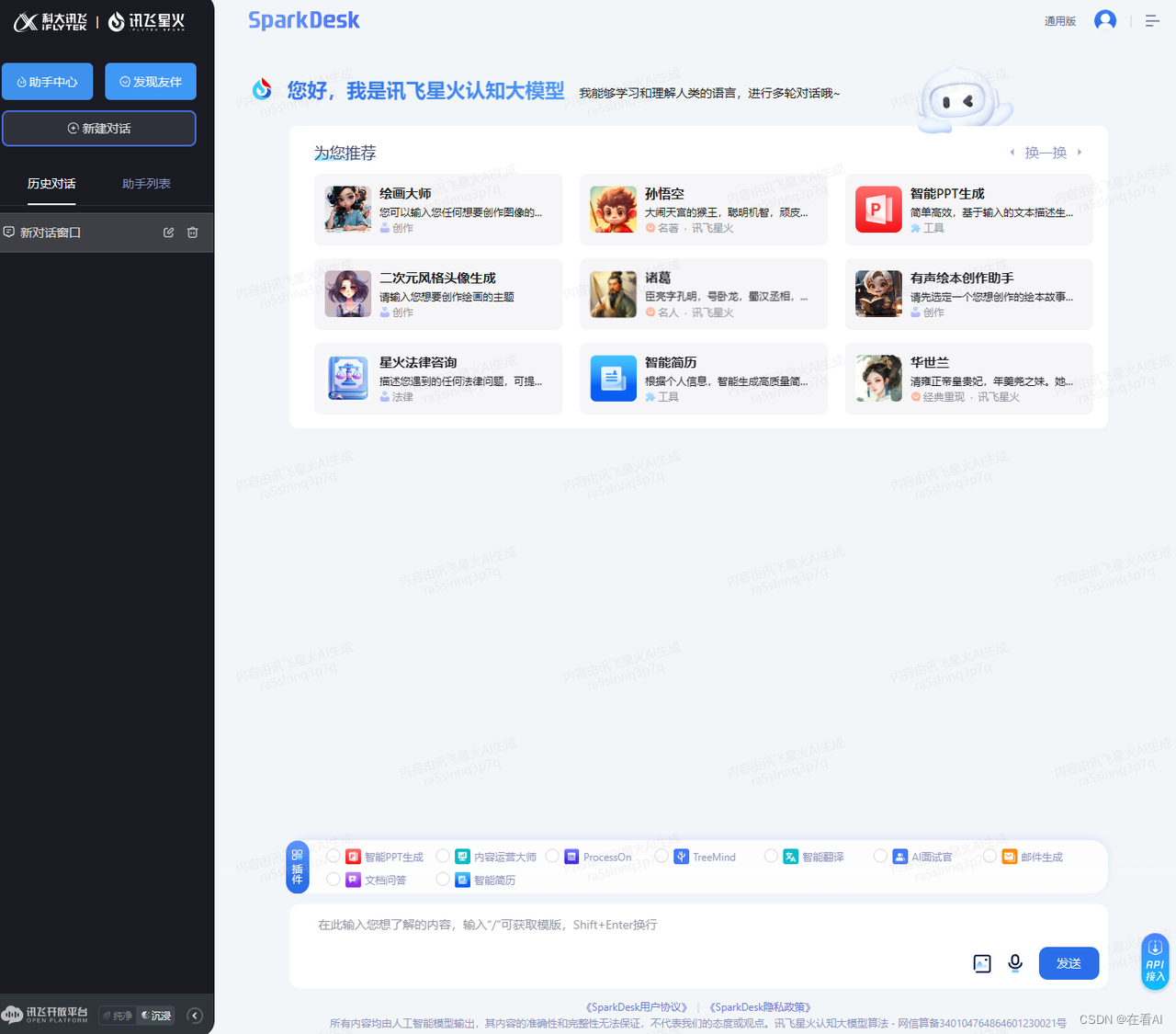Delete 新对话窗口 using the trash icon
The image size is (1176, 1034).
[x=193, y=233]
